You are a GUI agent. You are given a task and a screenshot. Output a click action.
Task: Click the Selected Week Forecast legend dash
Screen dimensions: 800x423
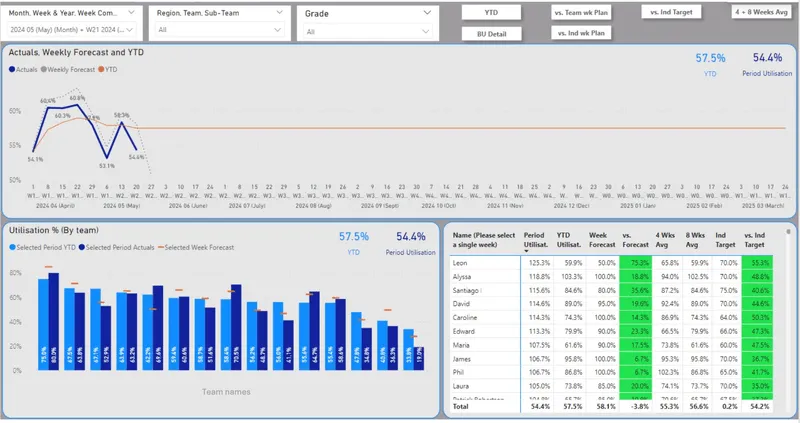coord(161,247)
